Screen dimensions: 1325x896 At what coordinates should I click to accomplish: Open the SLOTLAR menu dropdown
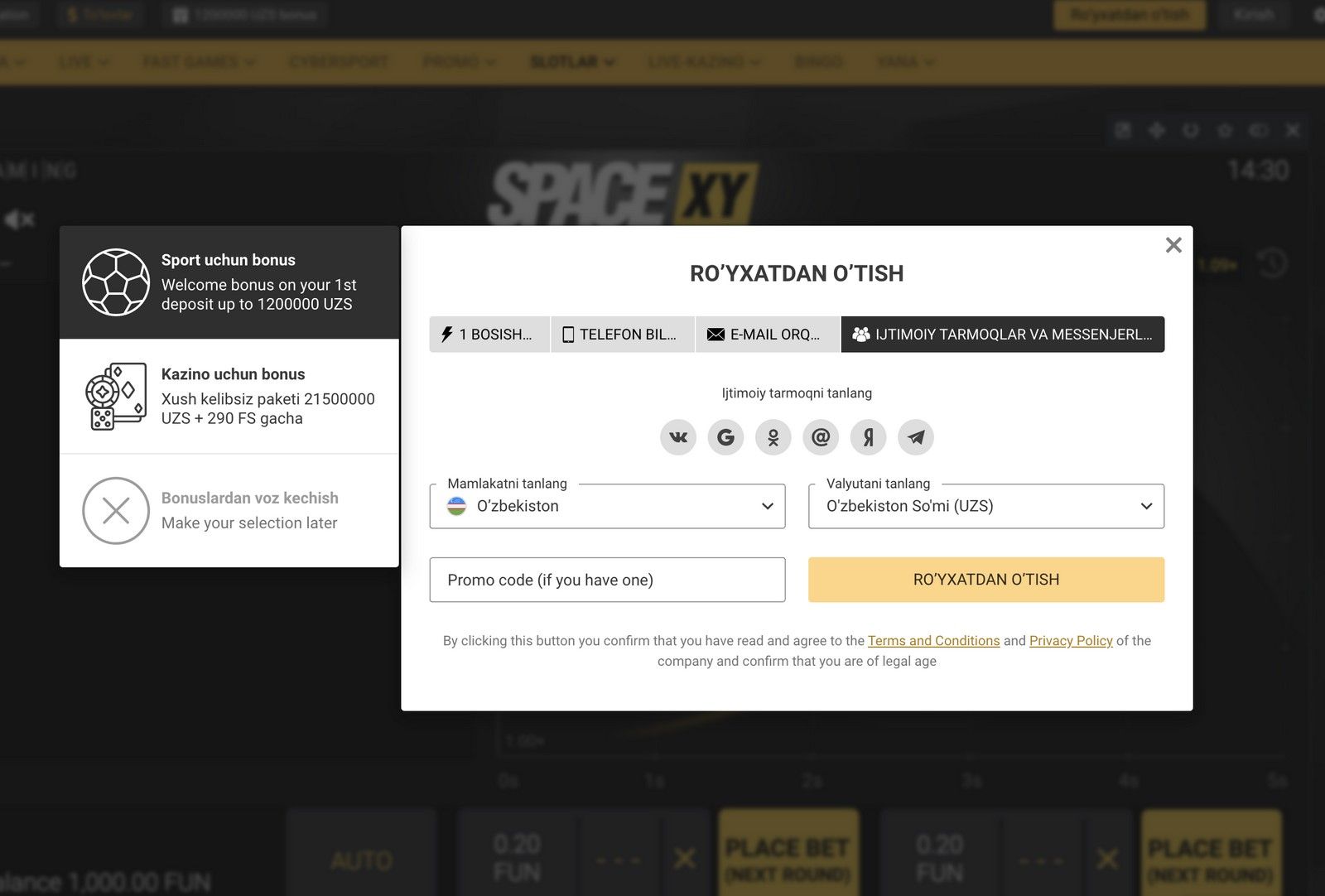571,62
